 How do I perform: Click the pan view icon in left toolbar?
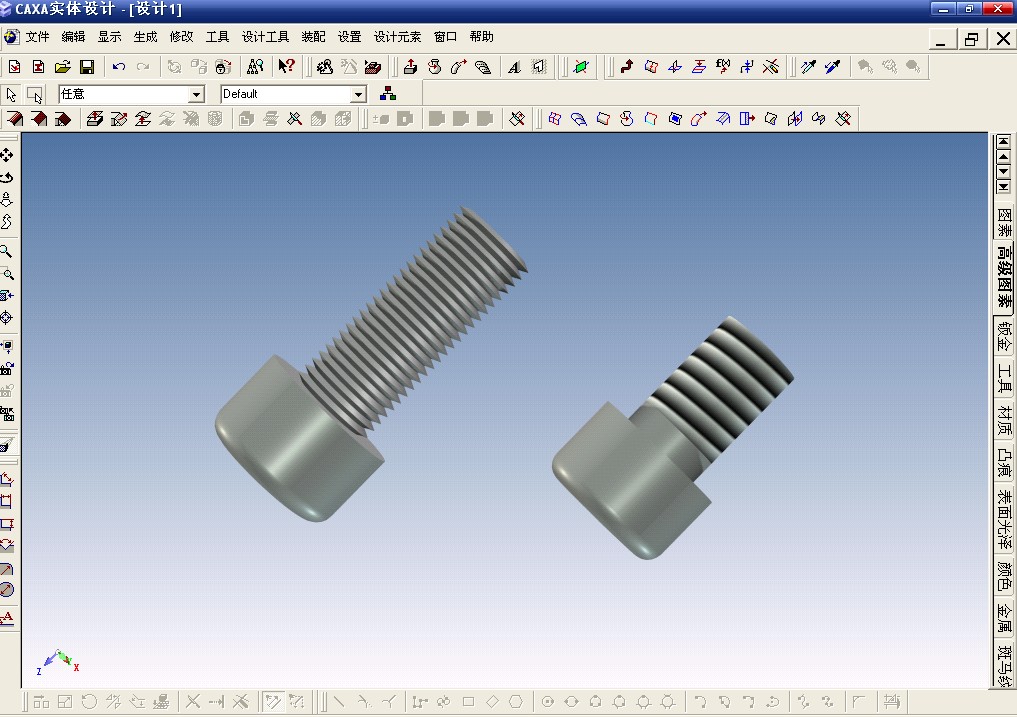pos(6,155)
